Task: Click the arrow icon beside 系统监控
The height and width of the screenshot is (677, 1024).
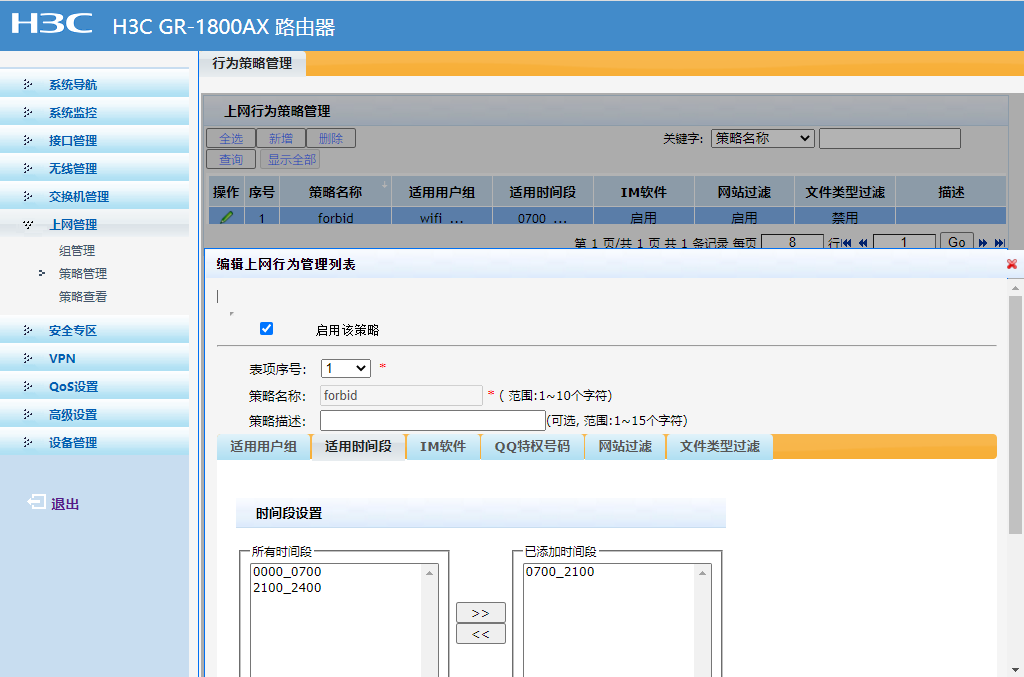Action: pyautogui.click(x=27, y=112)
